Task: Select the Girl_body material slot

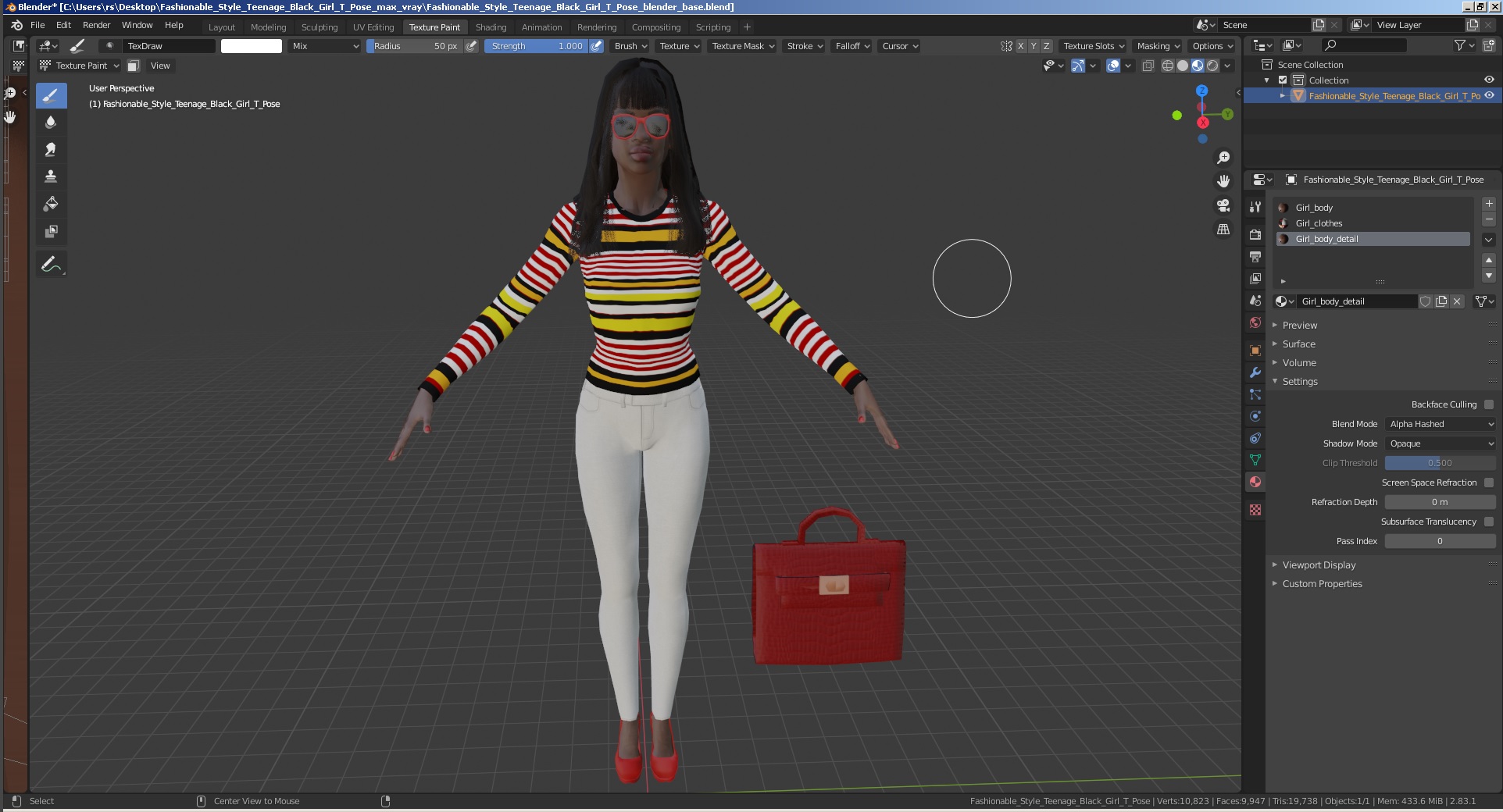Action: pyautogui.click(x=1373, y=208)
